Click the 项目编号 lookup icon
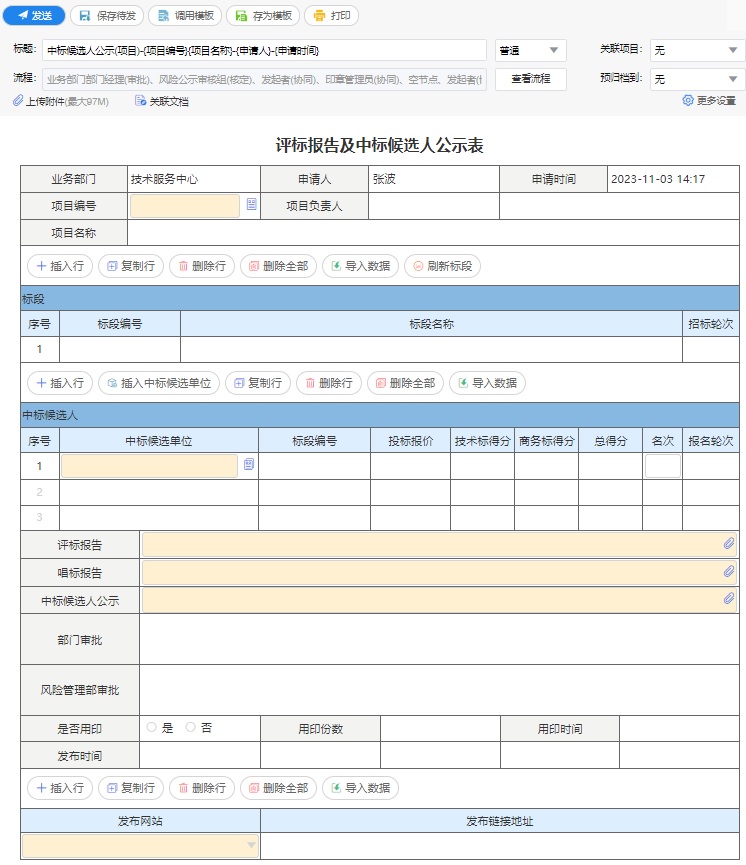Image resolution: width=746 pixels, height=865 pixels. click(252, 205)
